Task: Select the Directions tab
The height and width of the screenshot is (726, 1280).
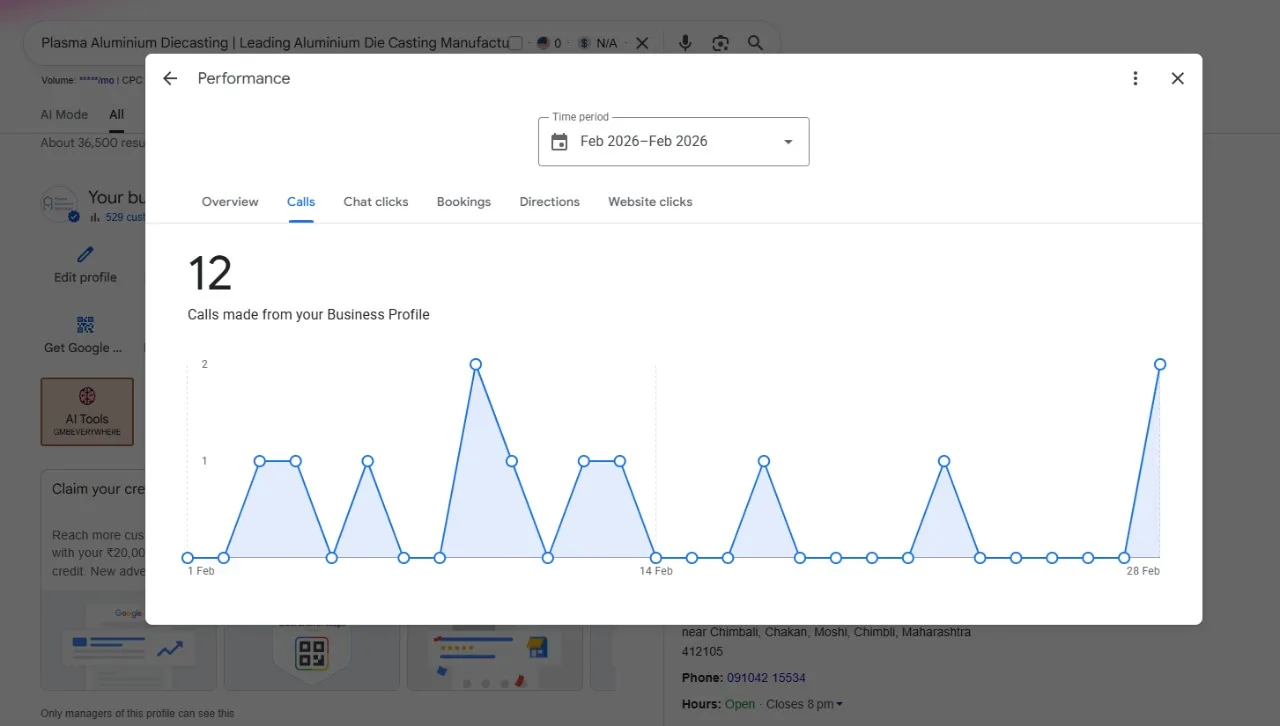Action: click(x=550, y=202)
